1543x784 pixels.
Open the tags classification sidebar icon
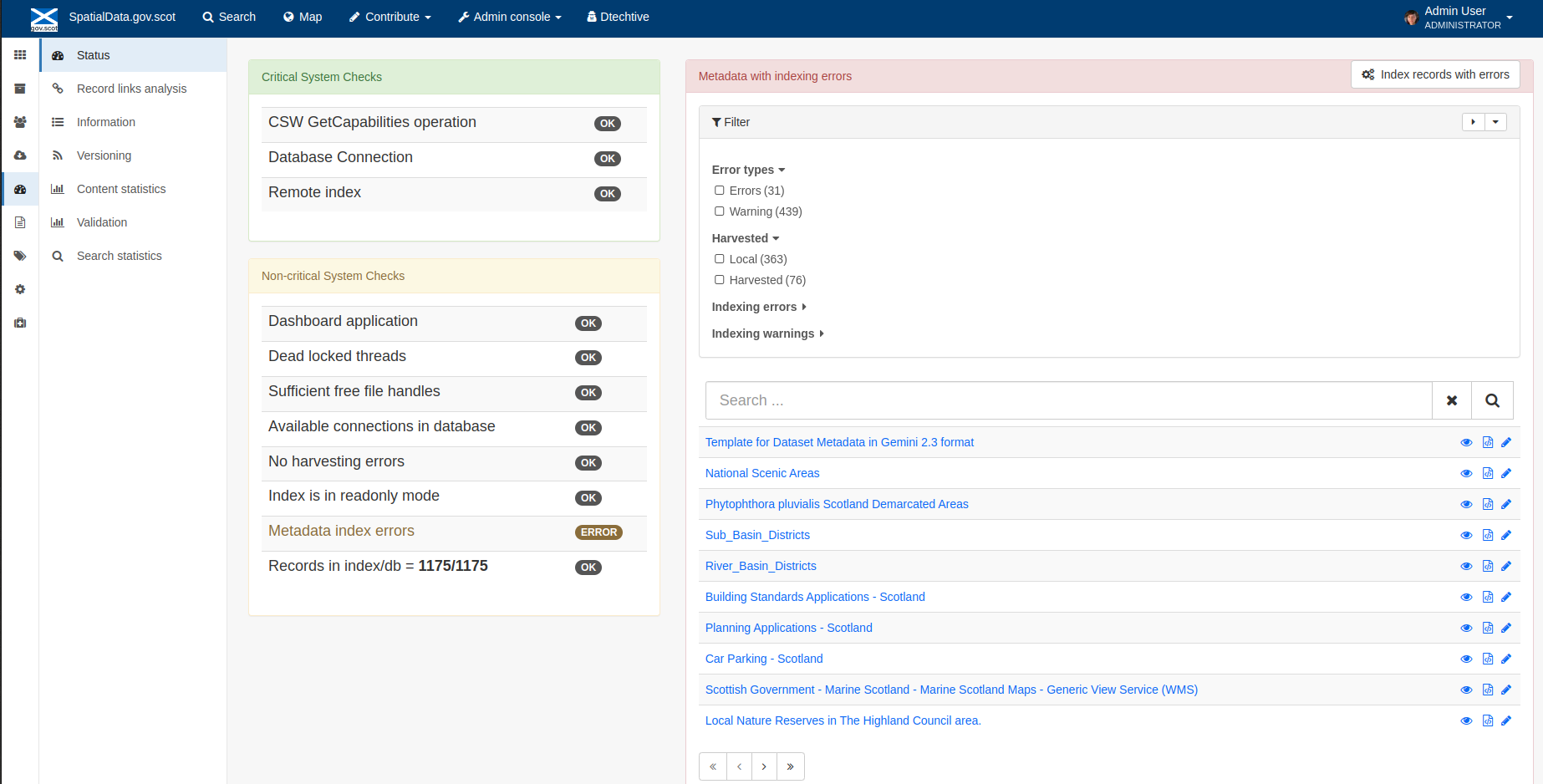(x=20, y=256)
